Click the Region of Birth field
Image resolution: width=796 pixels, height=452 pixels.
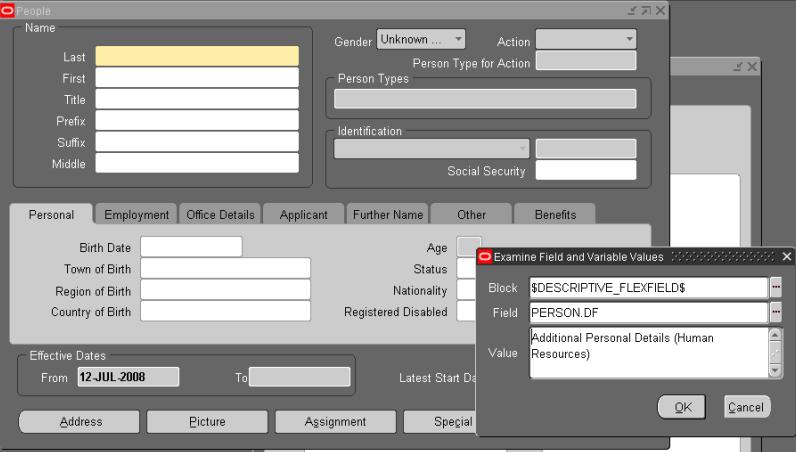pyautogui.click(x=225, y=289)
